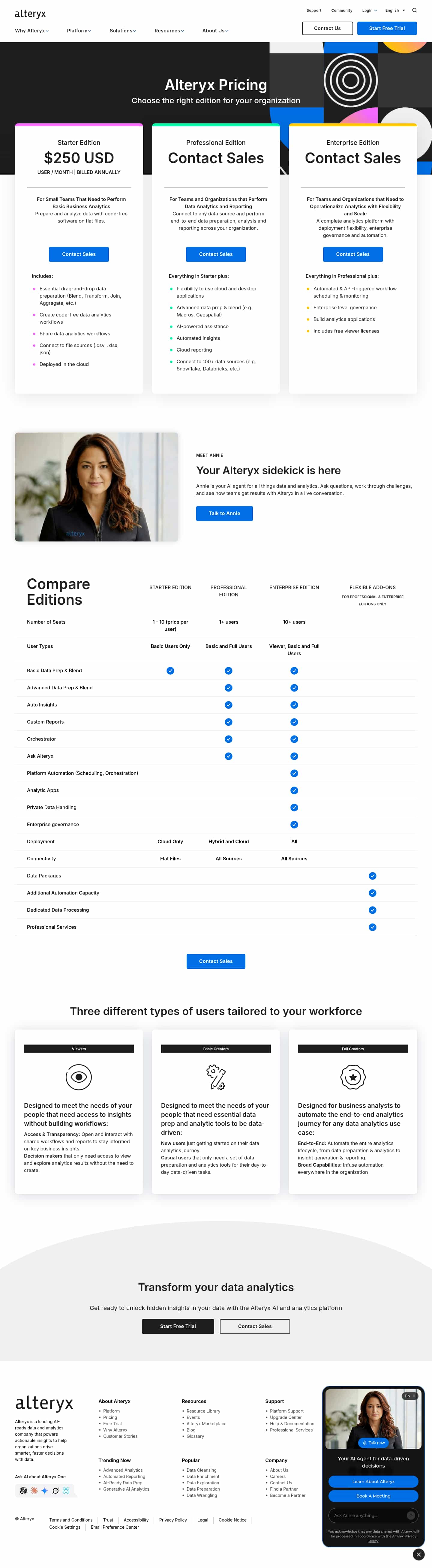Open the English language dropdown
The width and height of the screenshot is (432, 1568).
(x=395, y=10)
